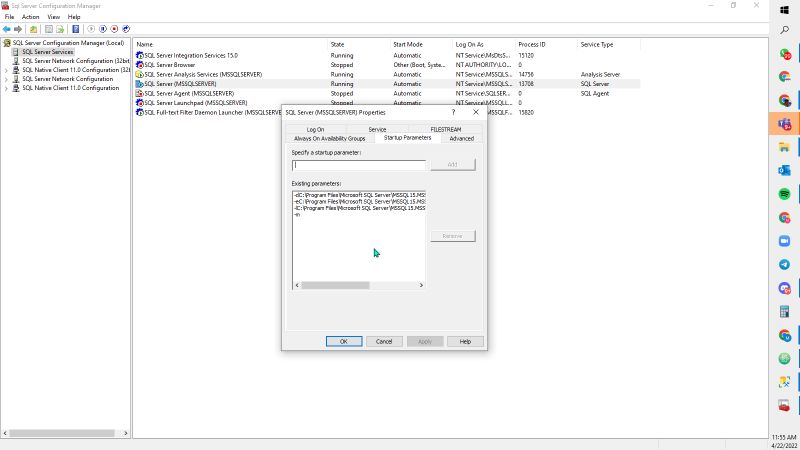
Task: Open Telegram from the taskbar
Action: pos(784,264)
